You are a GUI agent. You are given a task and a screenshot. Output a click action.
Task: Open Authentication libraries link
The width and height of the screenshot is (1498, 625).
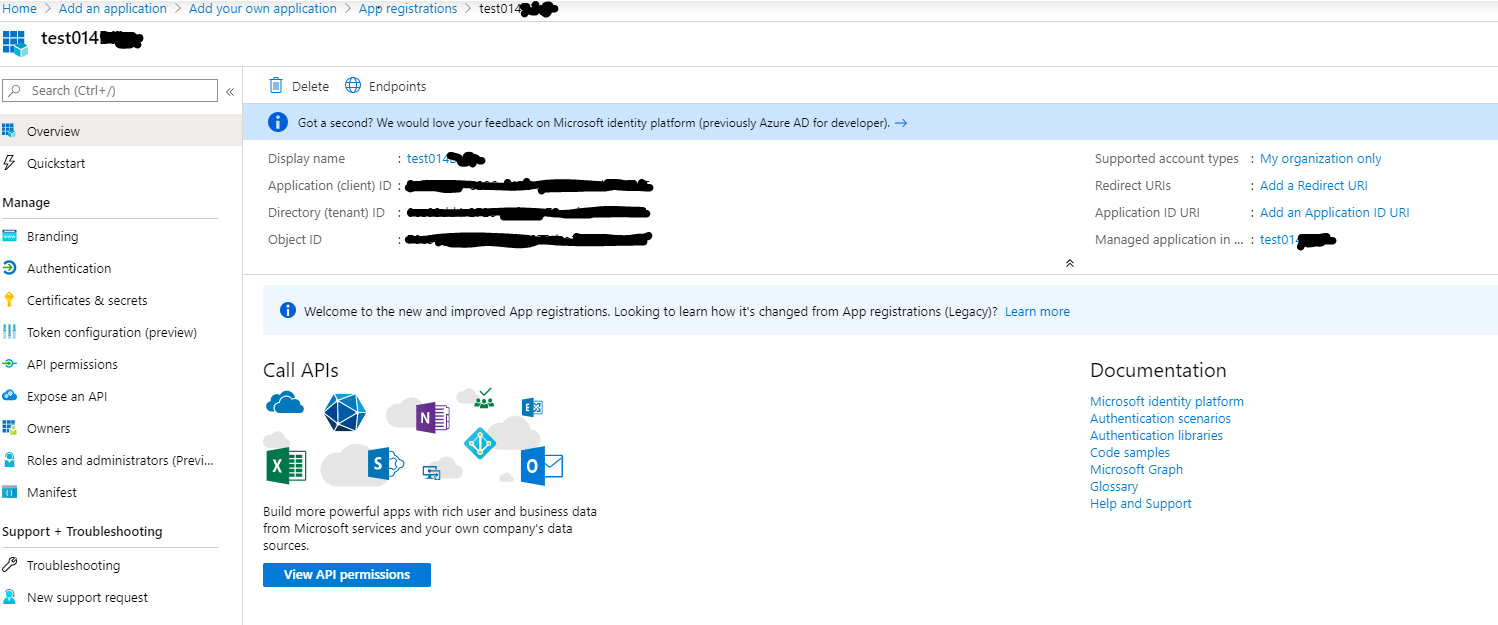coord(1156,436)
